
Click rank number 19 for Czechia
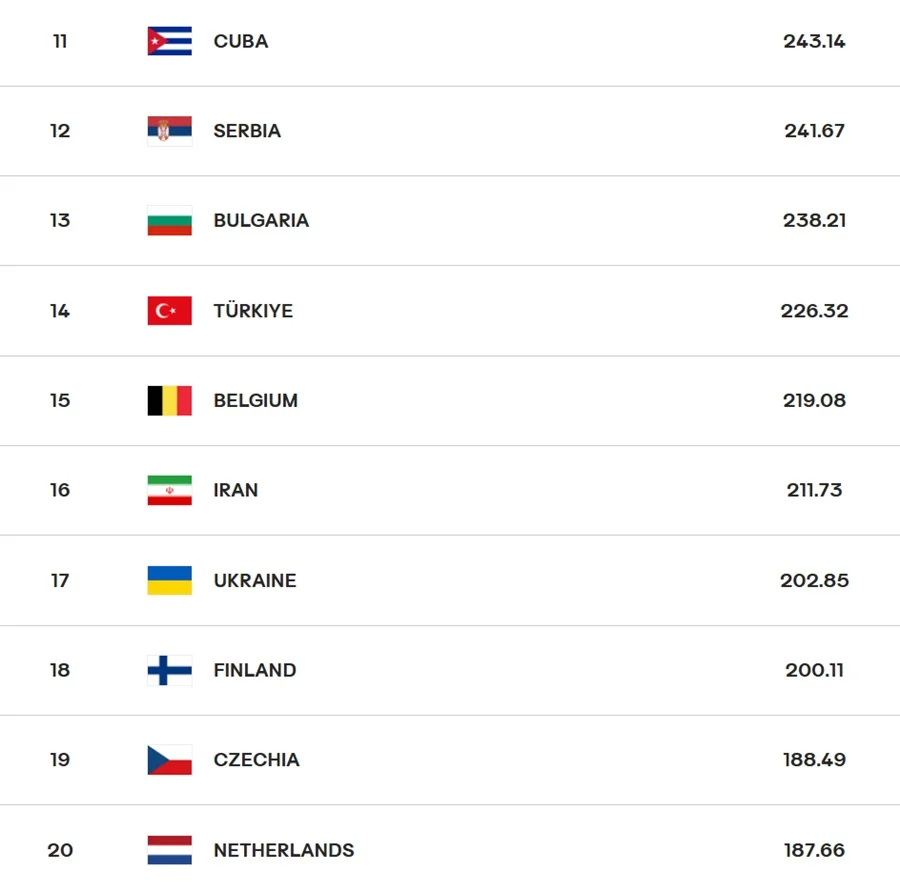[60, 760]
